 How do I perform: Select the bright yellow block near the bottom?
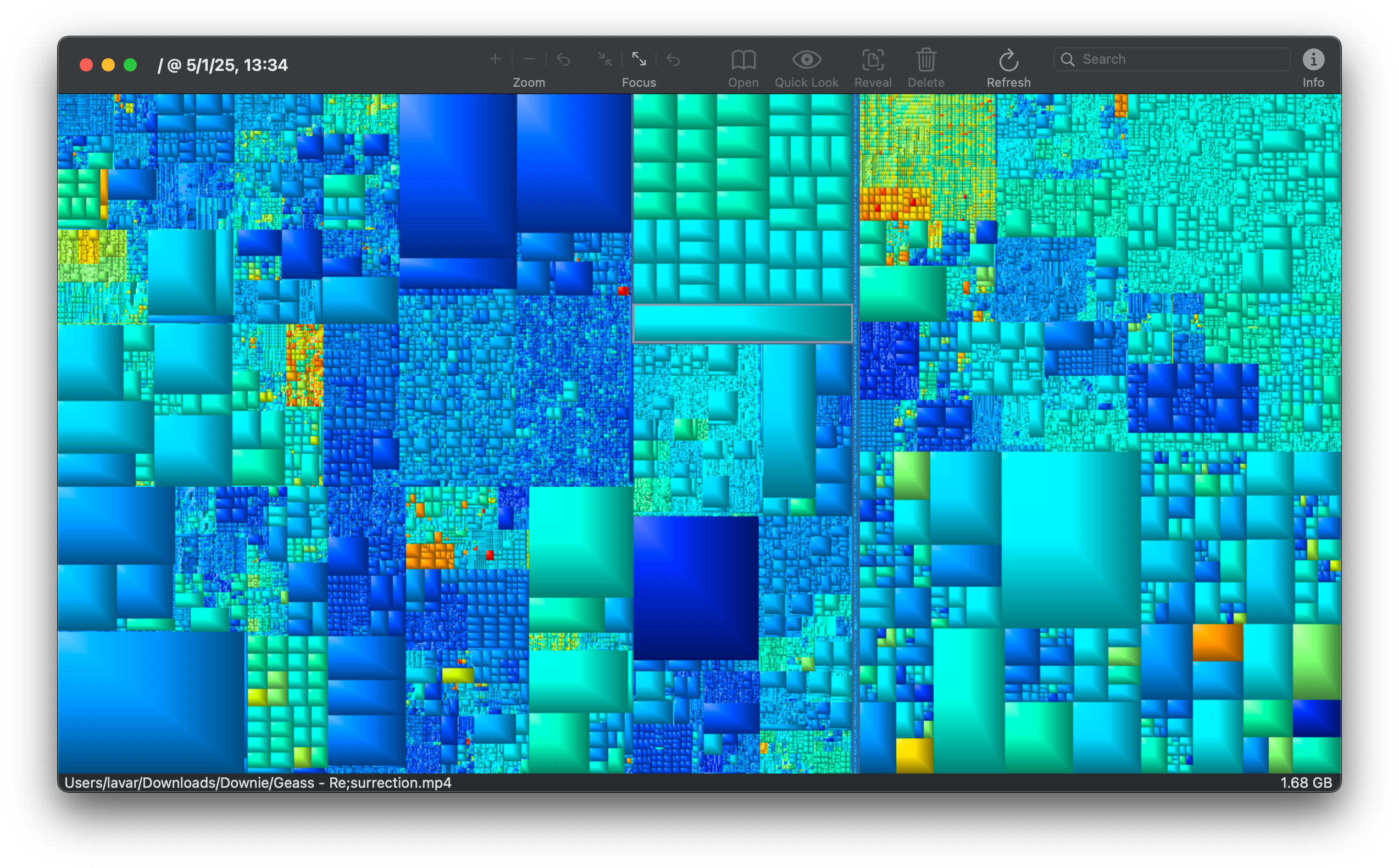[914, 755]
